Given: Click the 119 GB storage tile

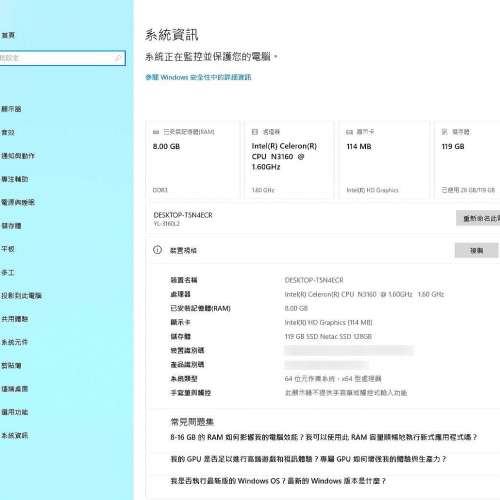Looking at the screenshot, I should click(x=468, y=160).
